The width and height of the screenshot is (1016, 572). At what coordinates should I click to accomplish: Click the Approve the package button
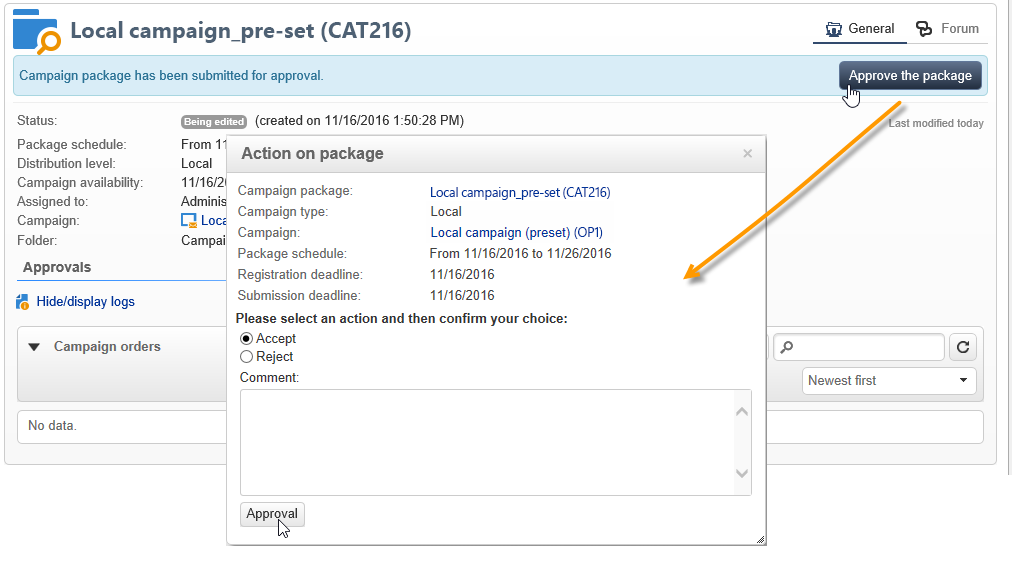[910, 76]
